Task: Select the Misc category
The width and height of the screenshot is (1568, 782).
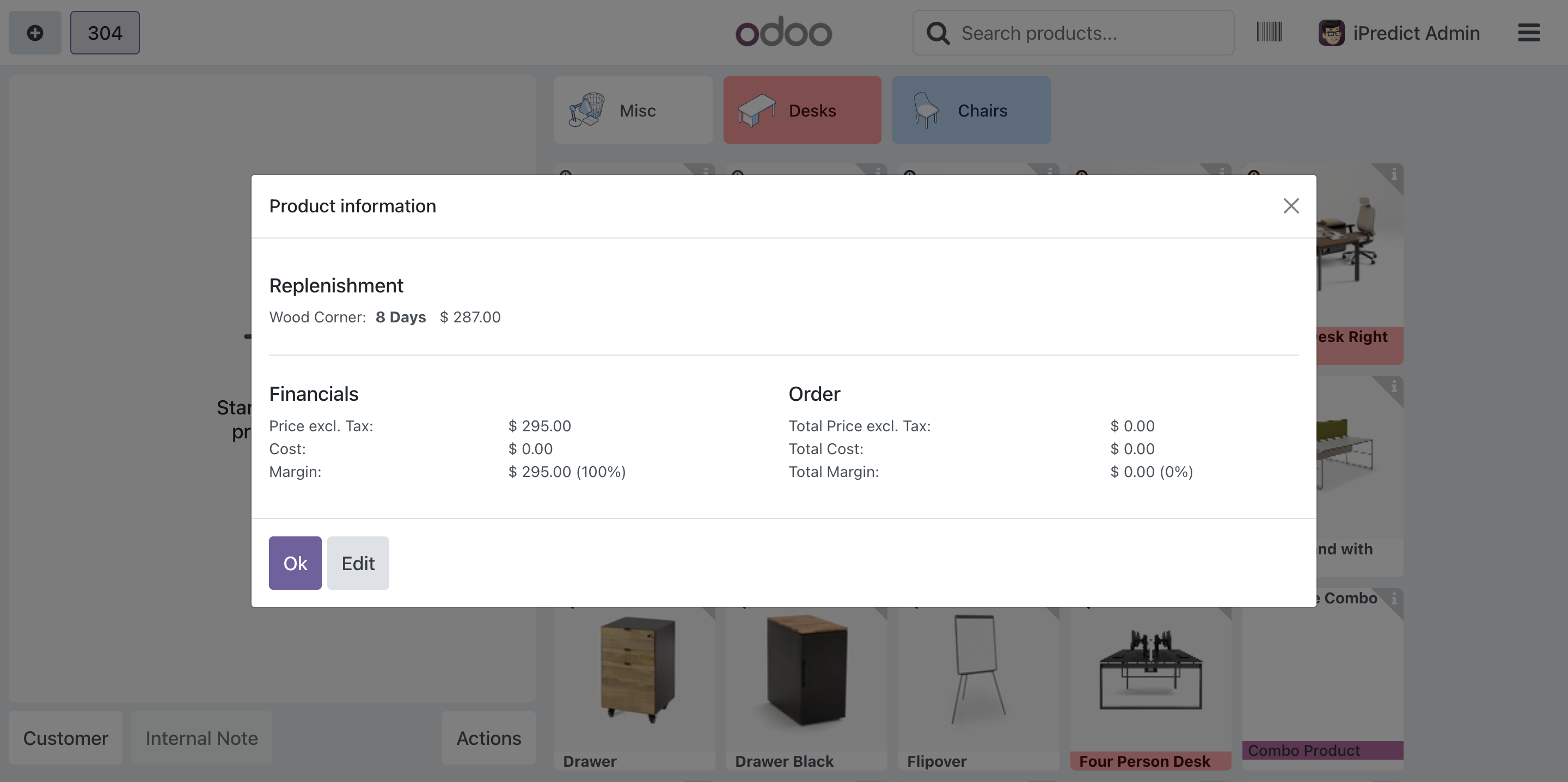Action: tap(633, 110)
